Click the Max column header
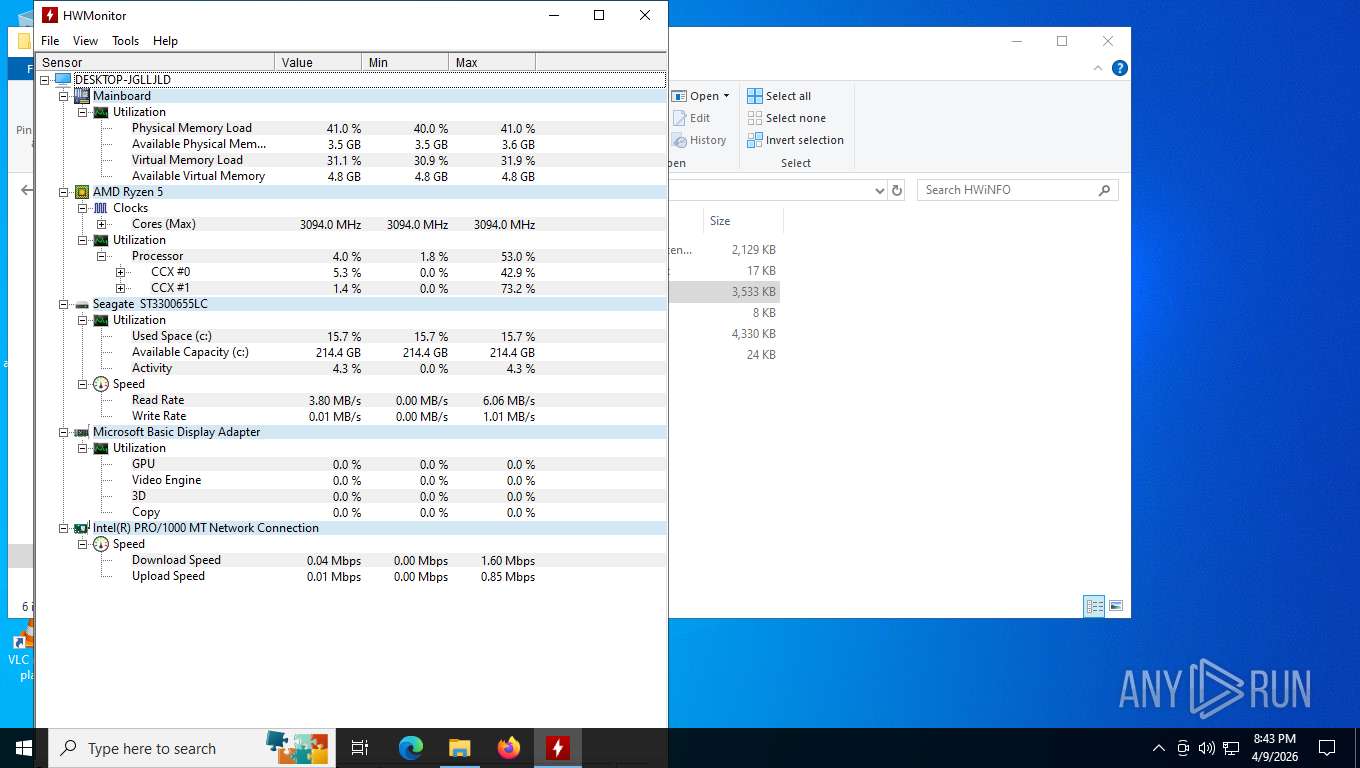The image size is (1360, 768). coord(492,62)
